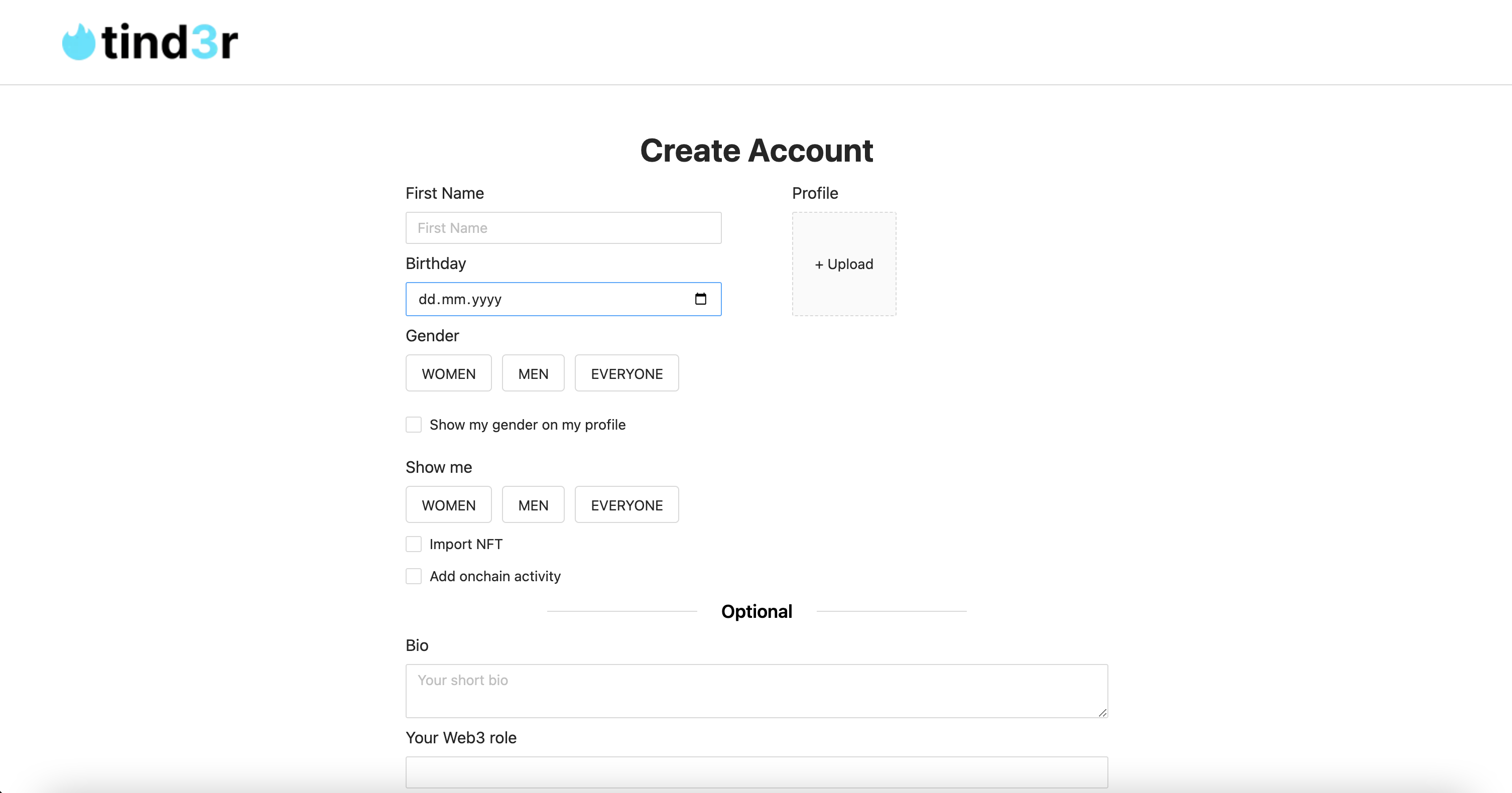The image size is (1512, 793).
Task: Open the Your Web3 role field
Action: pos(757,772)
